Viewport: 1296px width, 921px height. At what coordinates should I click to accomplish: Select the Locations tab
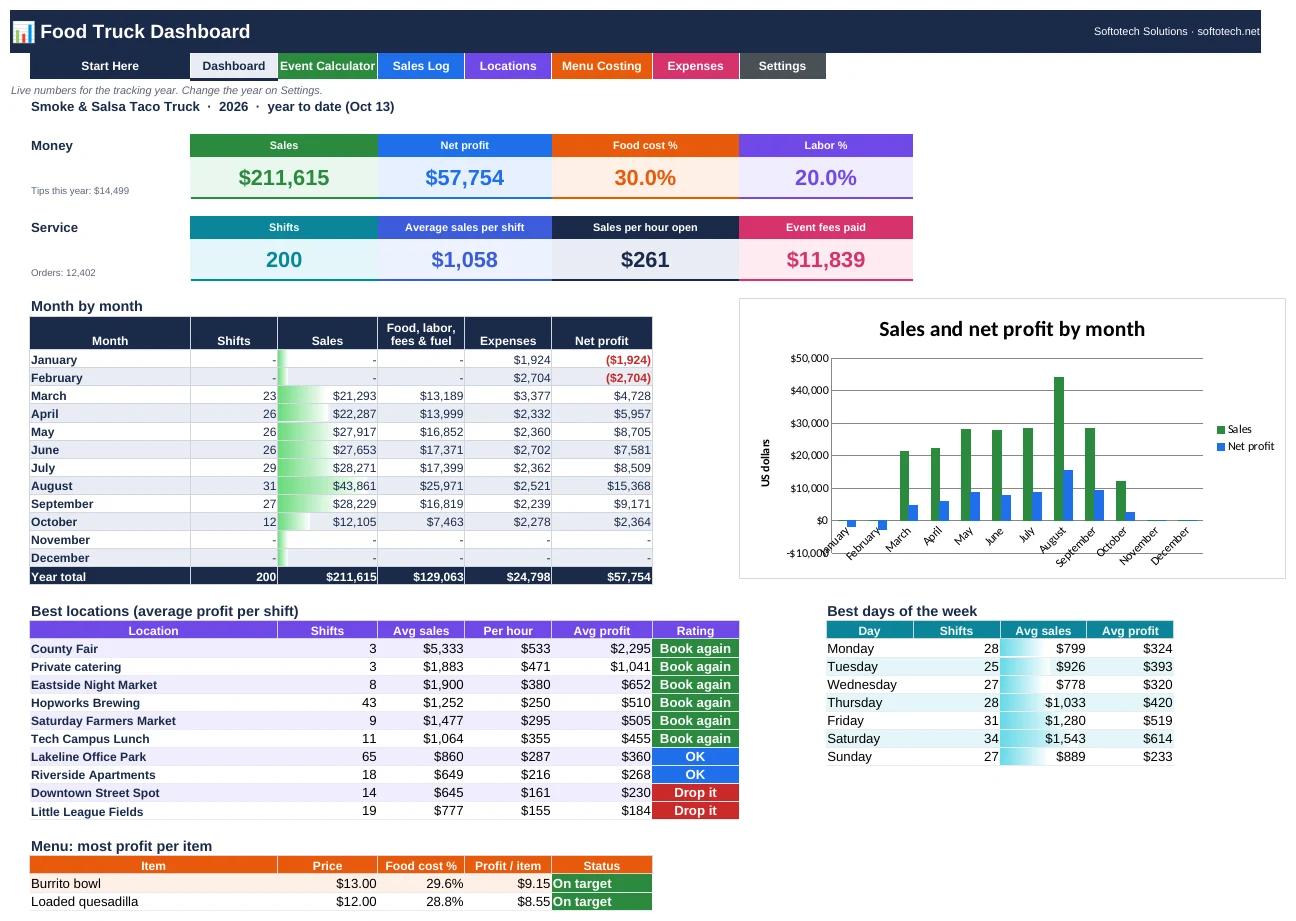coord(508,66)
